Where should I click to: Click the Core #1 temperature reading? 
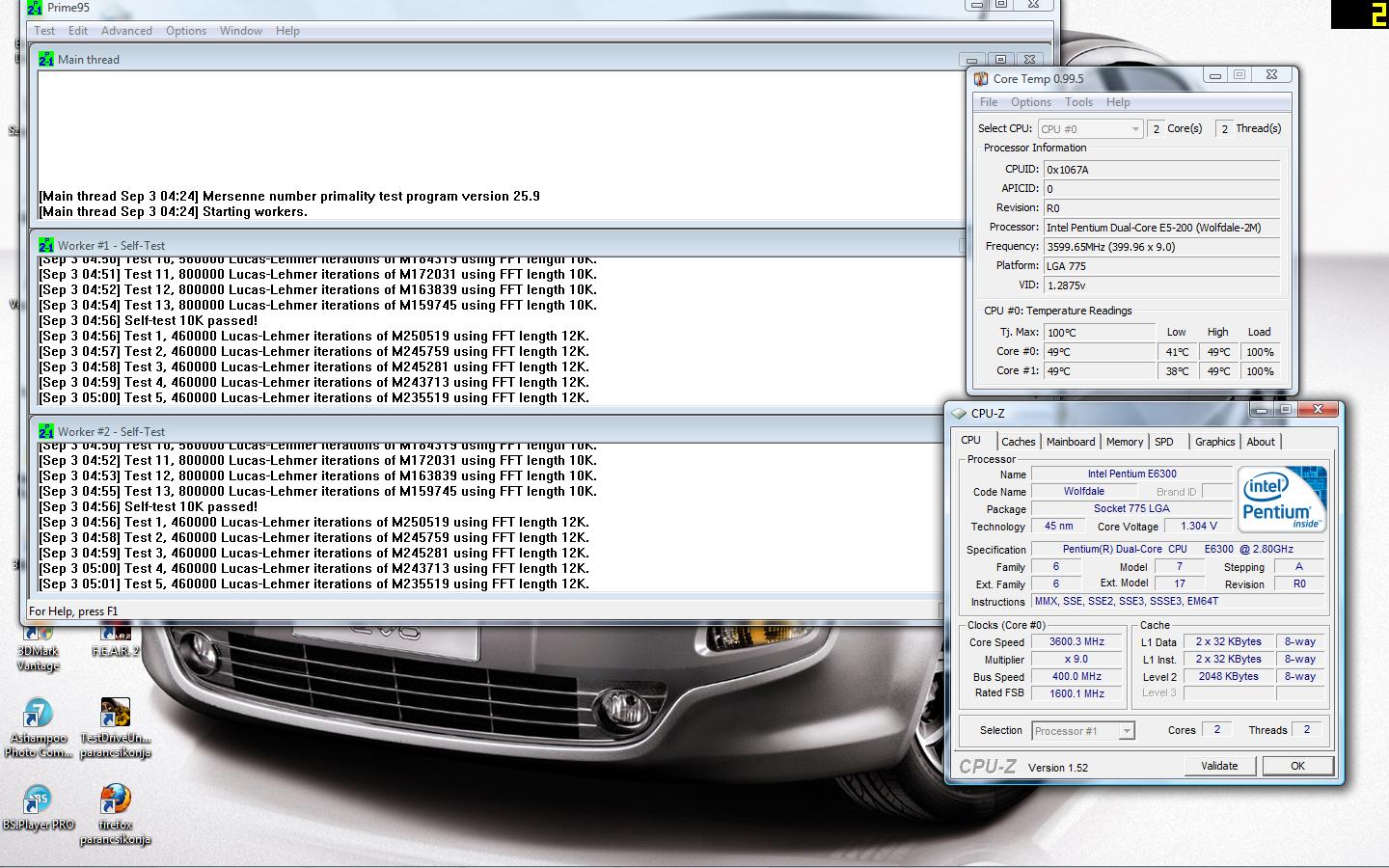click(x=1099, y=371)
